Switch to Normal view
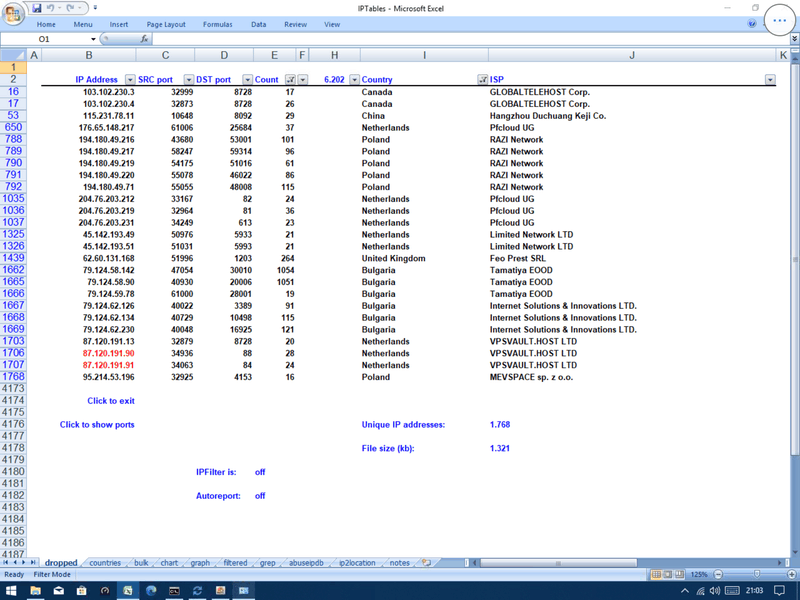This screenshot has width=800, height=600. click(656, 574)
